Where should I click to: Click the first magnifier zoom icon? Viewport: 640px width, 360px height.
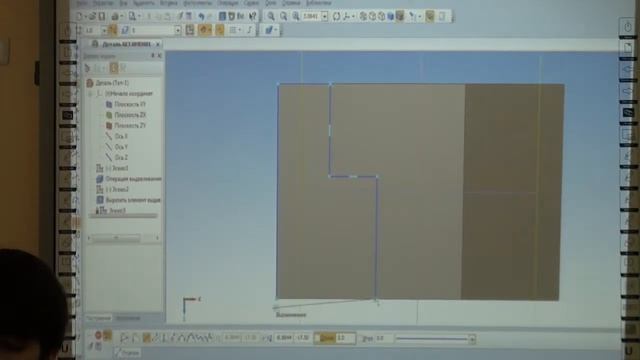271,16
